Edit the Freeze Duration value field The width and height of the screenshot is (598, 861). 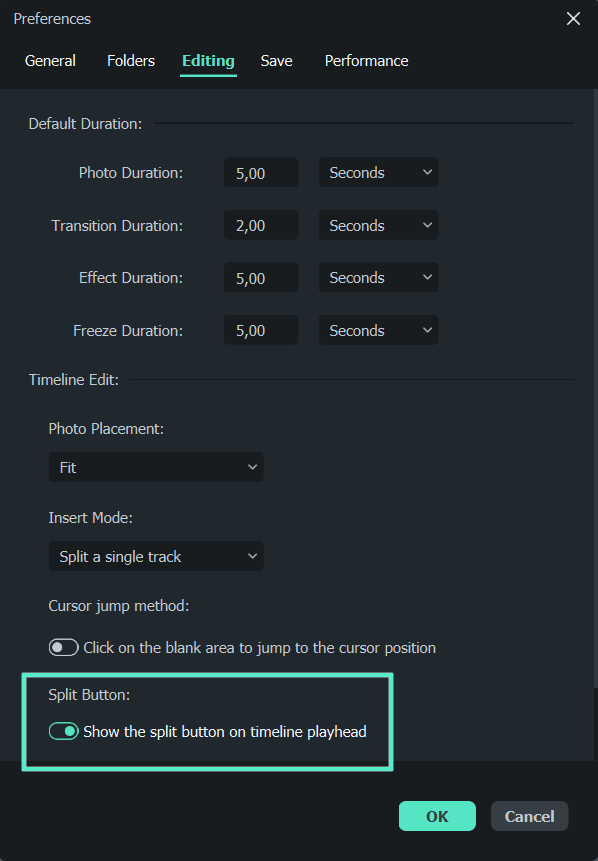[x=260, y=330]
